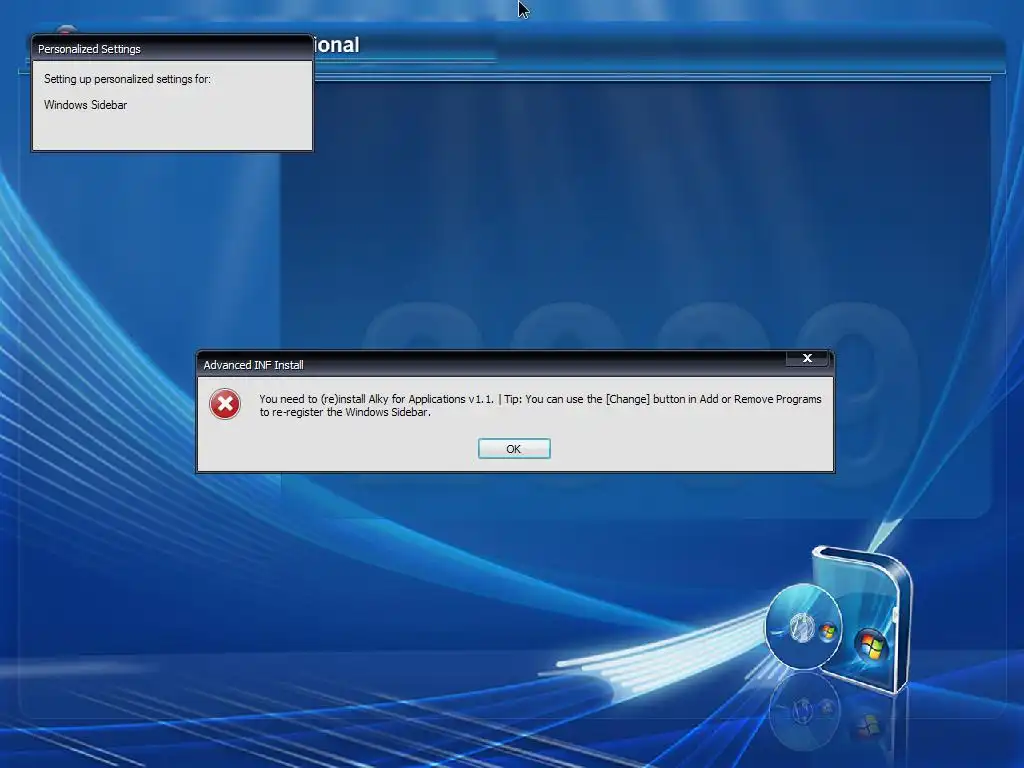
Task: Click the Personalized Settings title bar
Action: pos(172,49)
